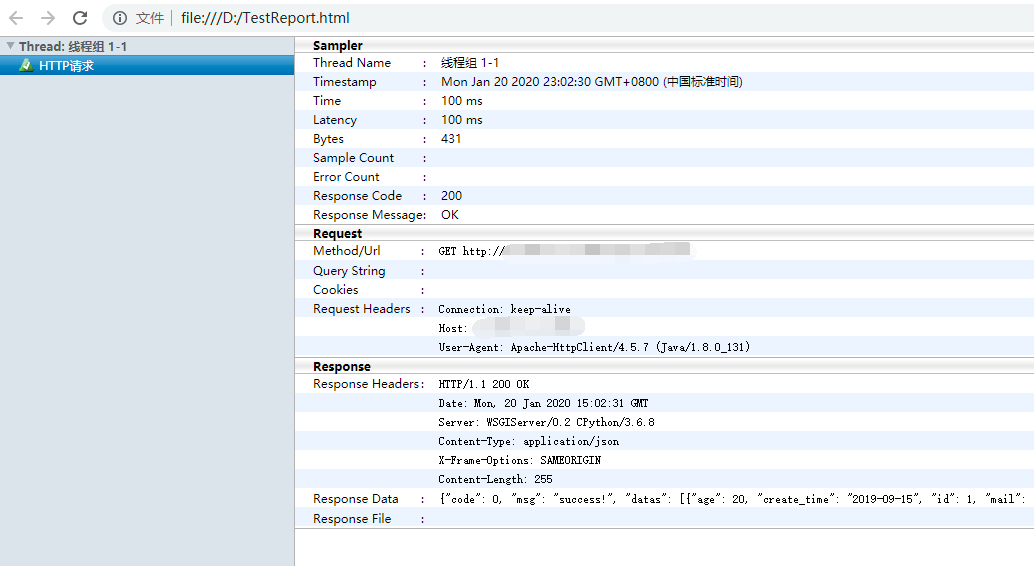Image resolution: width=1034 pixels, height=566 pixels.
Task: Open the site information icon
Action: [120, 18]
